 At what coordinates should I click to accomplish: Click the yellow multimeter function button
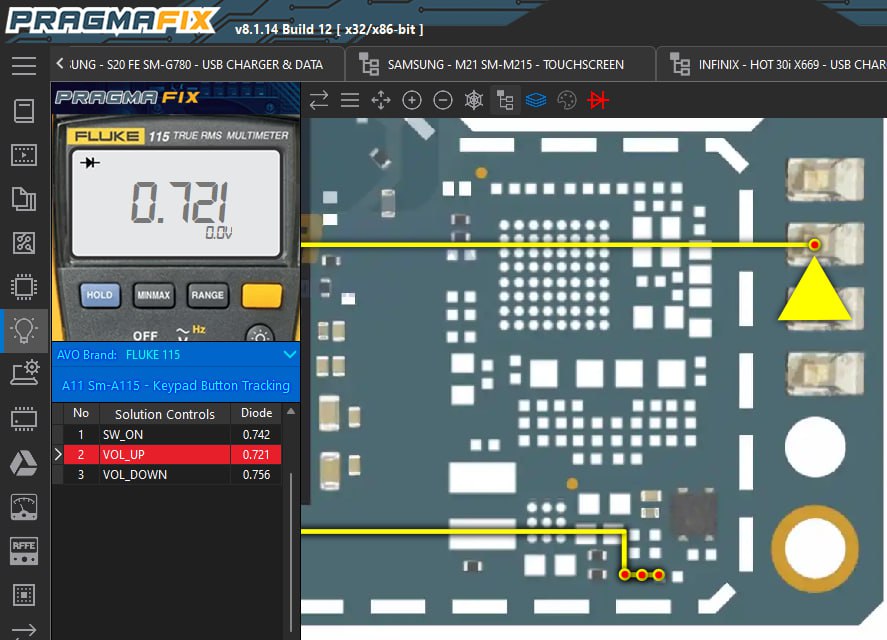pyautogui.click(x=261, y=295)
